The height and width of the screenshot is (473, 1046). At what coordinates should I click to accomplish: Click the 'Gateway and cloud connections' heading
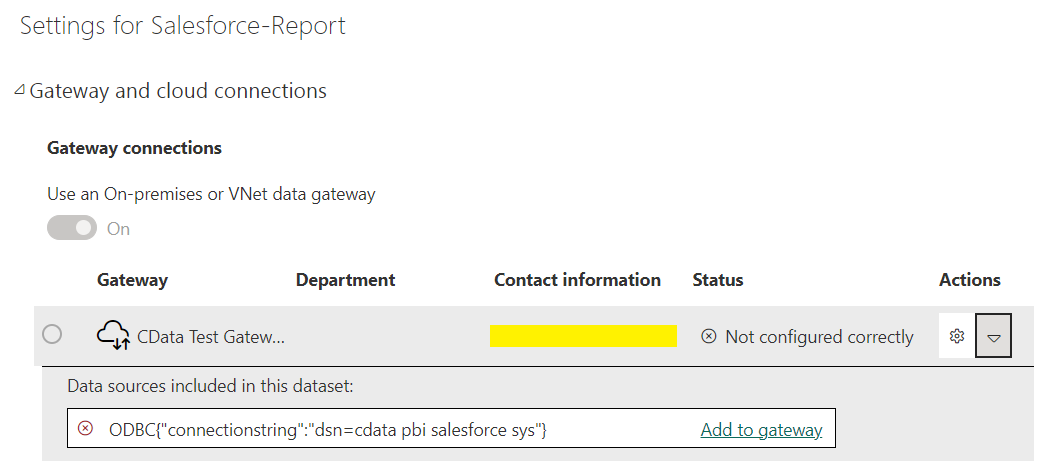pyautogui.click(x=178, y=91)
